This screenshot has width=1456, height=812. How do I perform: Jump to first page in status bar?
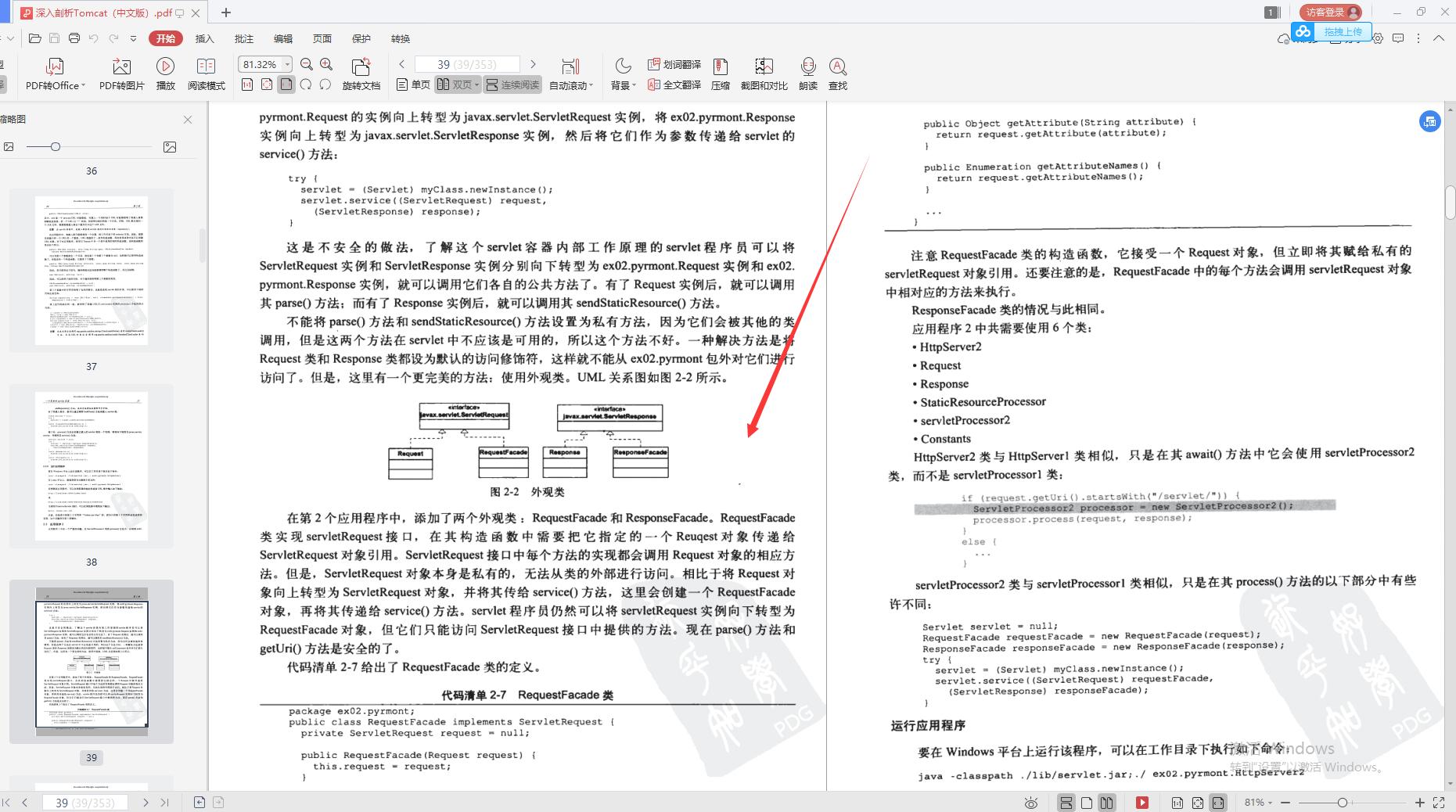(x=6, y=803)
